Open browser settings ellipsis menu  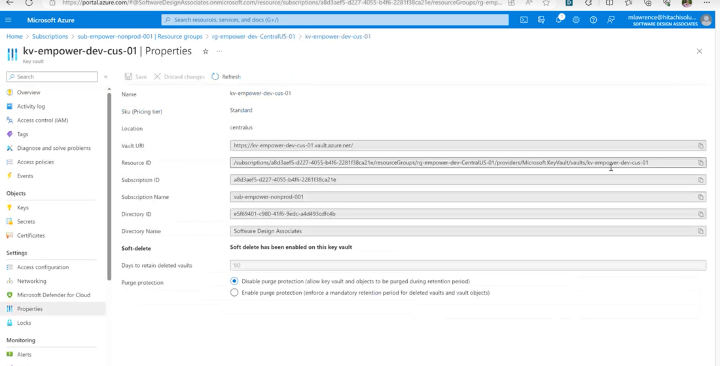(x=707, y=3)
